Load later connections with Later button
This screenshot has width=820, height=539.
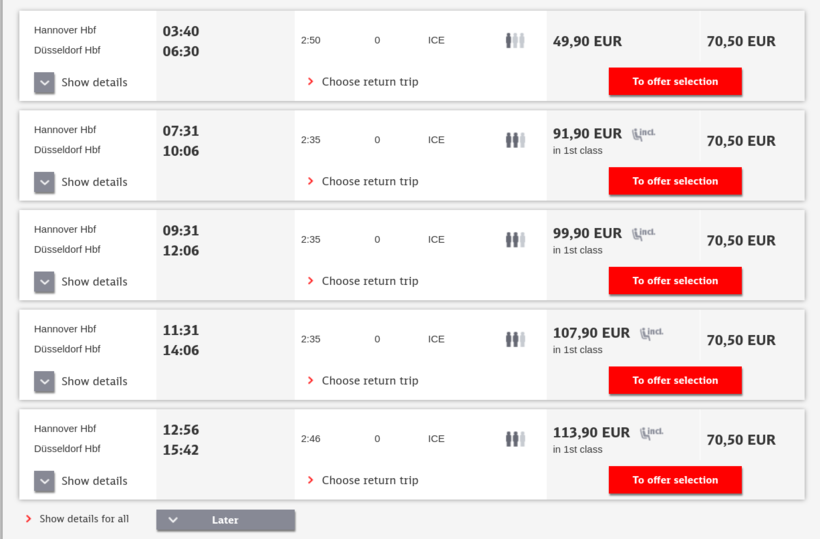pos(225,520)
